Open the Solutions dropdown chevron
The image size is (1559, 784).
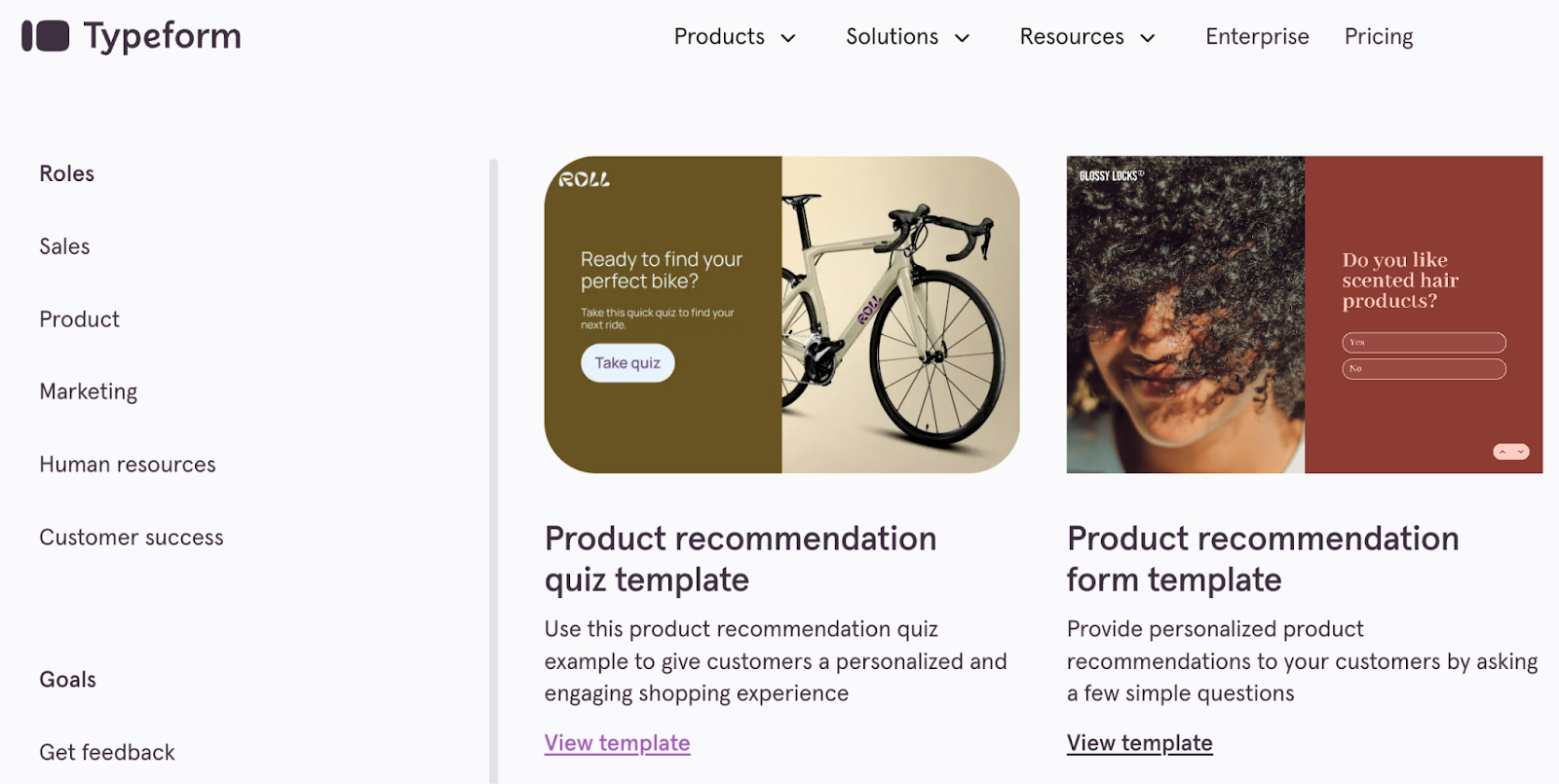[x=962, y=38]
